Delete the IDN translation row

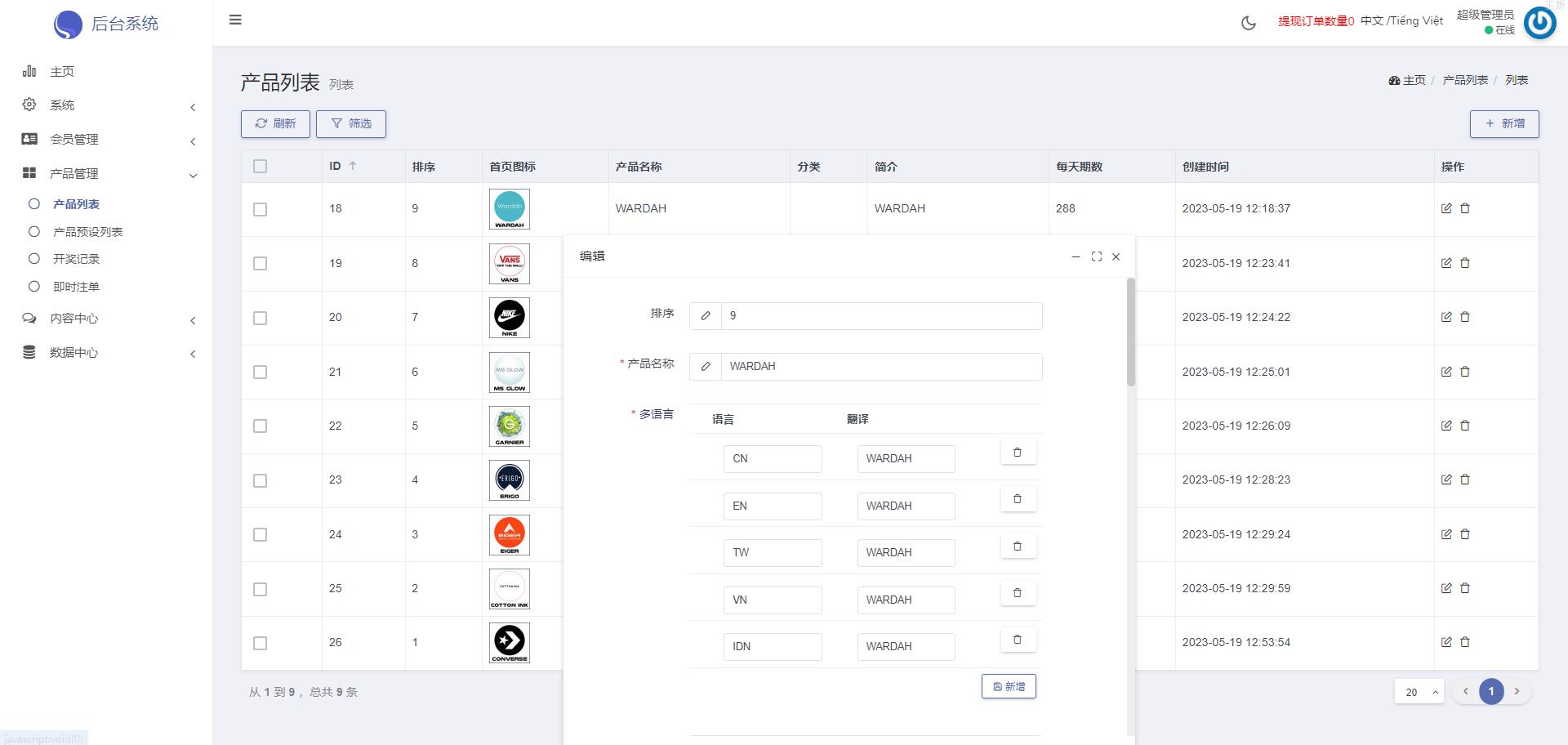click(1018, 640)
